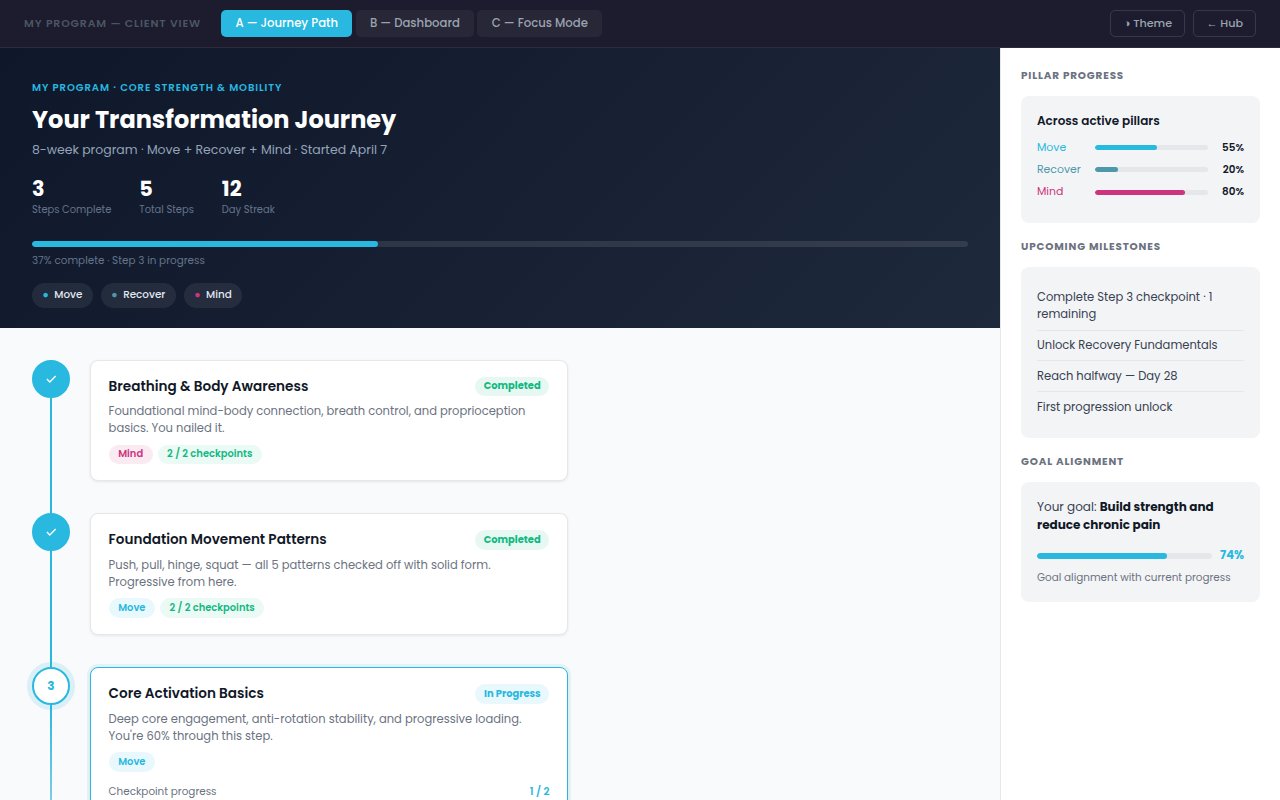Click the Mind pillar progress bar
This screenshot has width=1280, height=800.
pos(1151,191)
